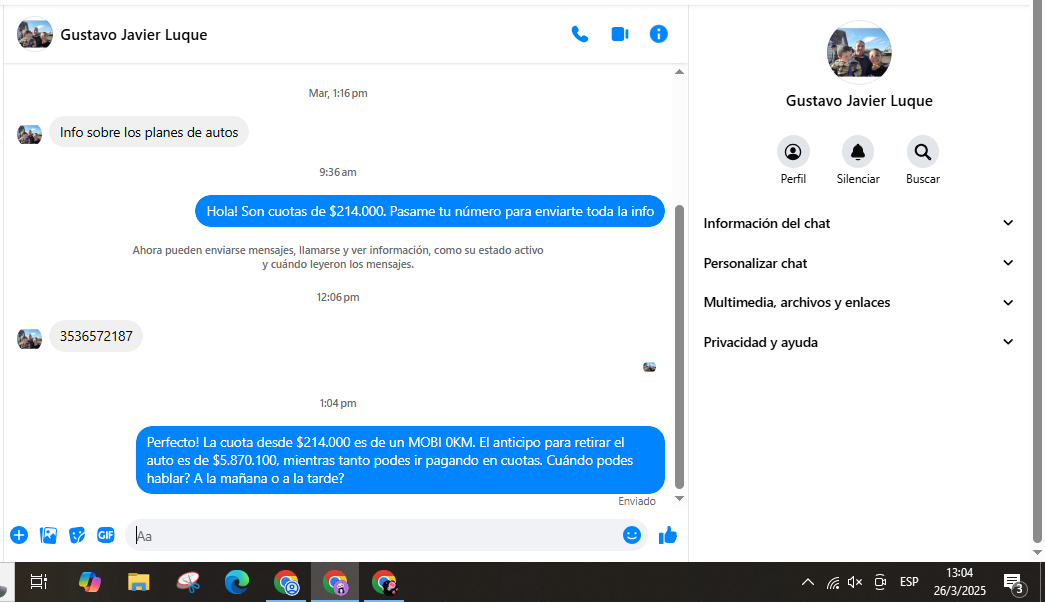
Task: Click the '12:06 pm' timestamp
Action: point(338,297)
